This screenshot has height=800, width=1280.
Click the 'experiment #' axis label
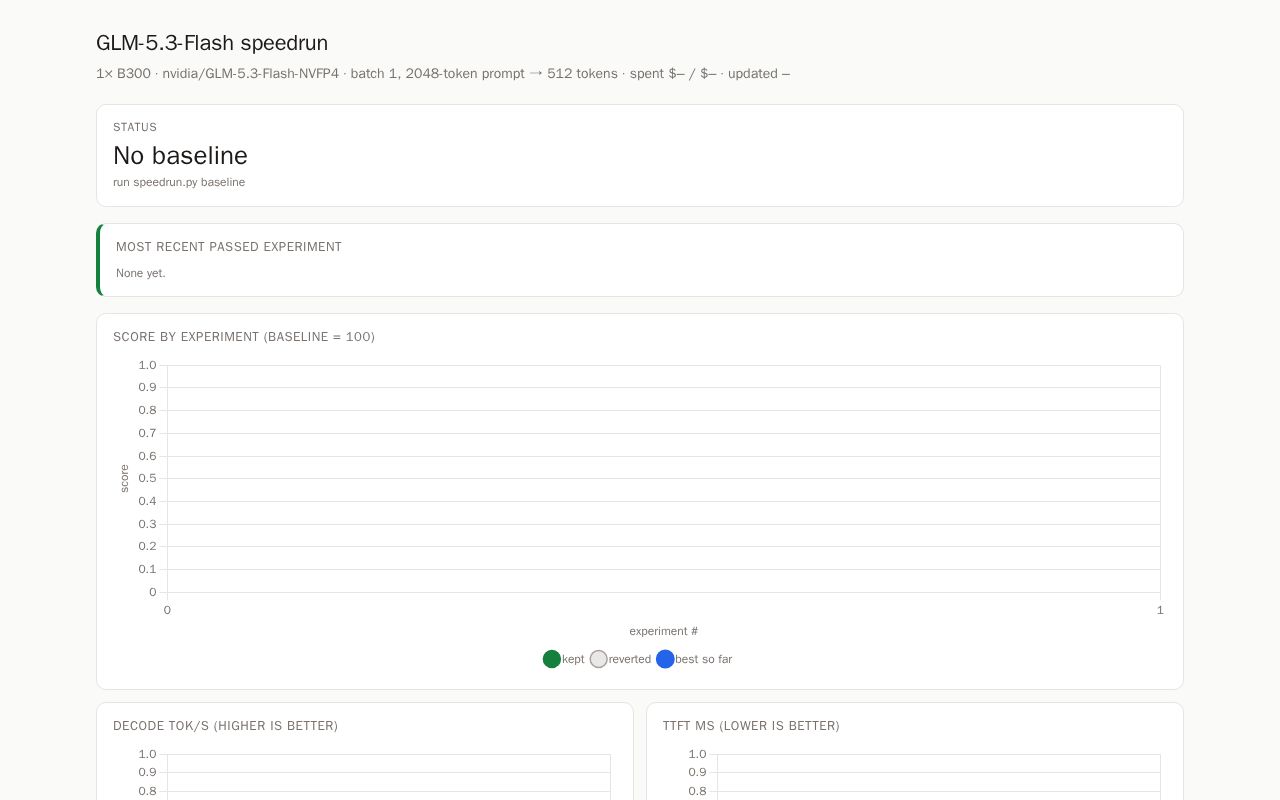[664, 631]
